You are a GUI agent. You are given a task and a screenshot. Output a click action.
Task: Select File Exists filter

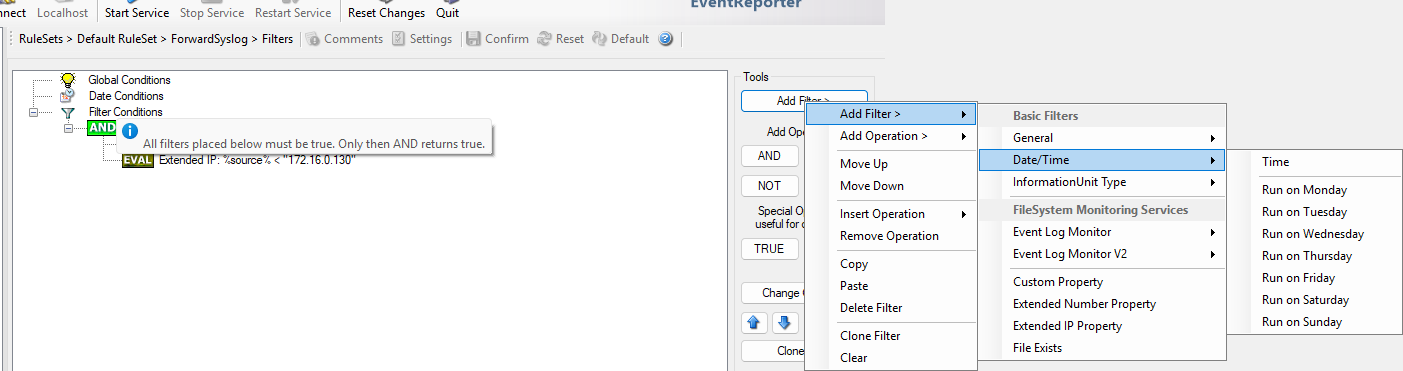[x=1101, y=348]
